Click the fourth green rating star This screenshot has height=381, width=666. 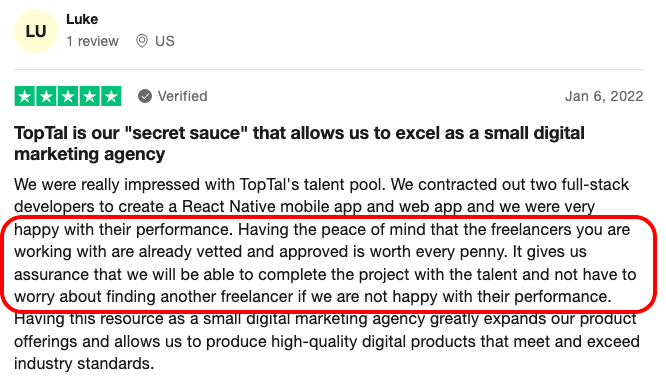[x=90, y=96]
